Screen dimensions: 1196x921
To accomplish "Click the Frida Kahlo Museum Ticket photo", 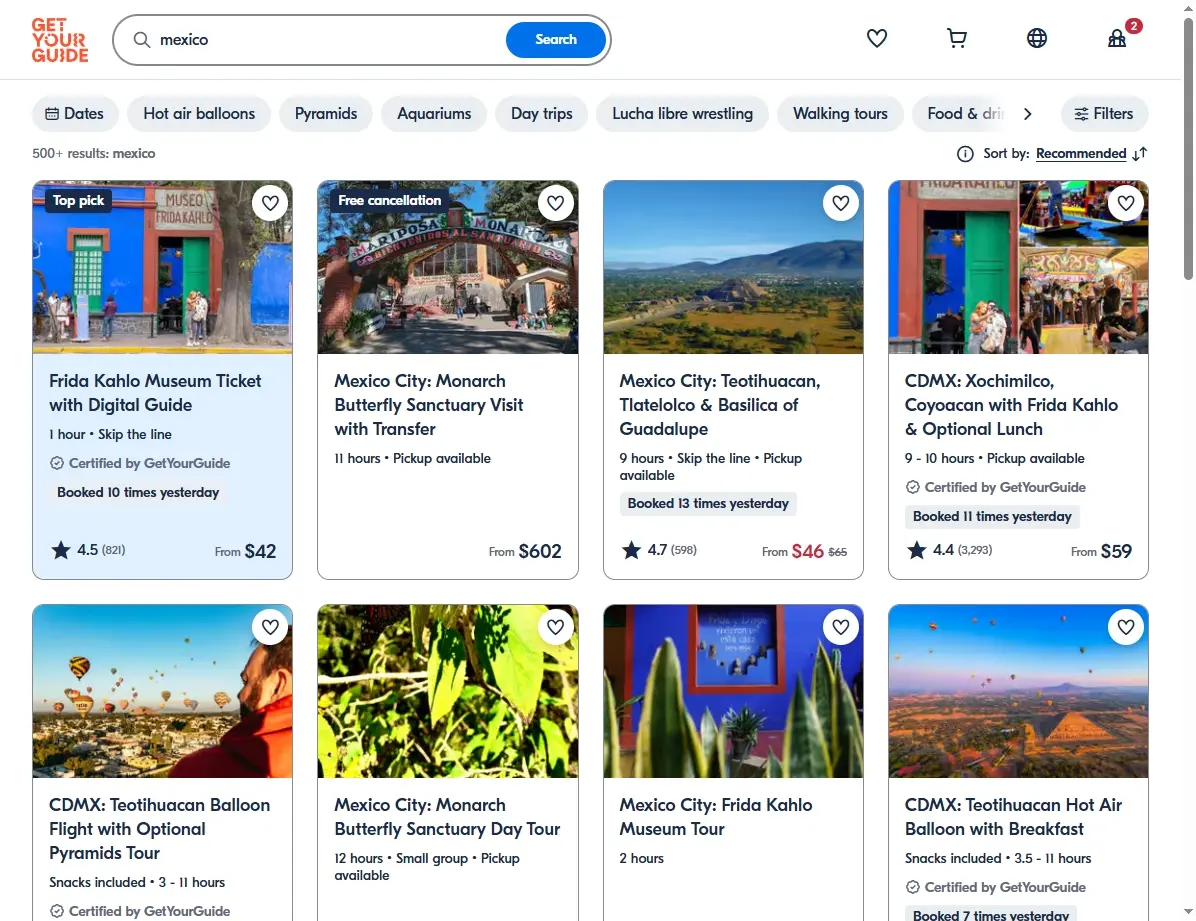I will (x=162, y=267).
